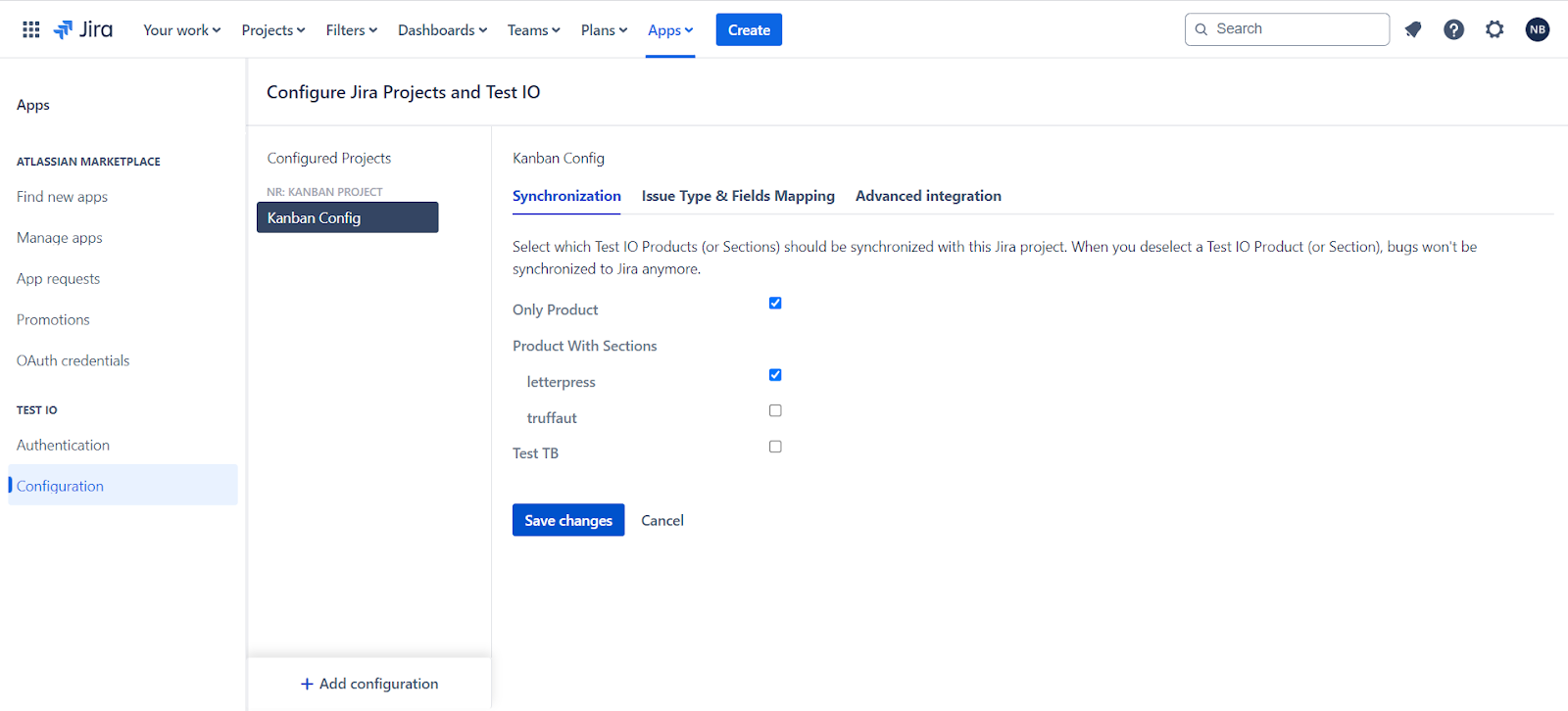Image resolution: width=1568 pixels, height=711 pixels.
Task: Expand the Your work dropdown
Action: click(x=182, y=30)
